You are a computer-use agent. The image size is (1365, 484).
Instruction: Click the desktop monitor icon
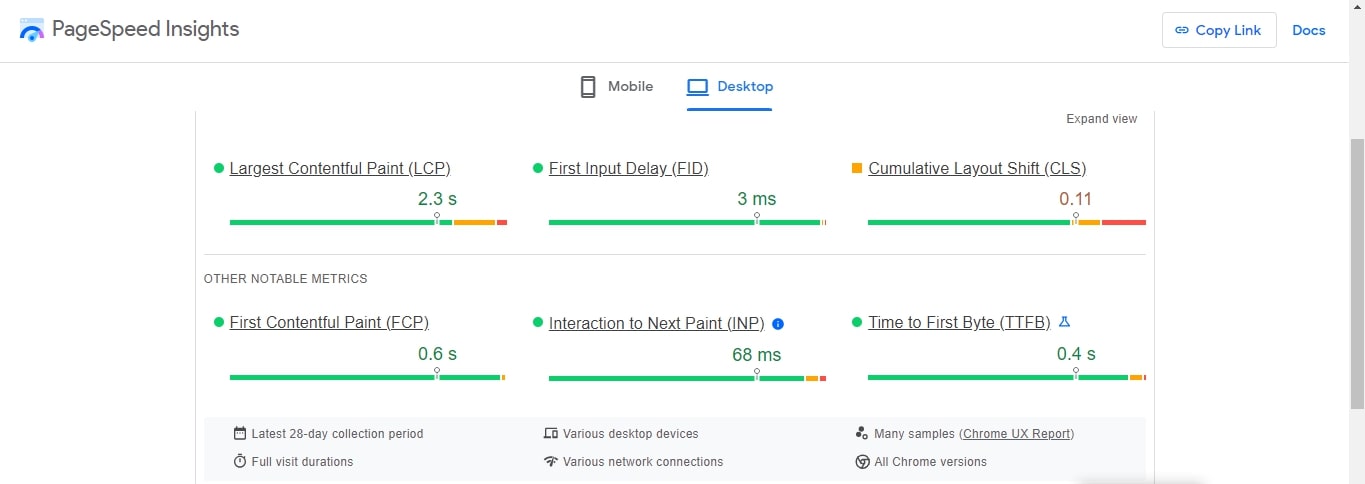[697, 86]
